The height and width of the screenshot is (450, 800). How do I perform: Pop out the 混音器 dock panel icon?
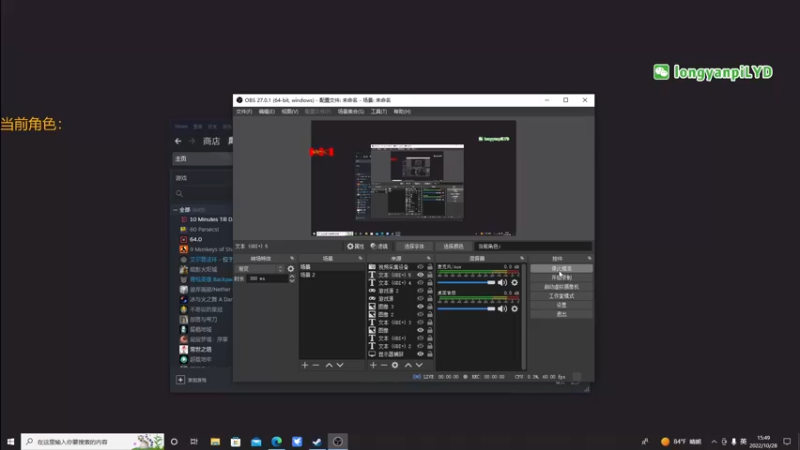point(522,259)
